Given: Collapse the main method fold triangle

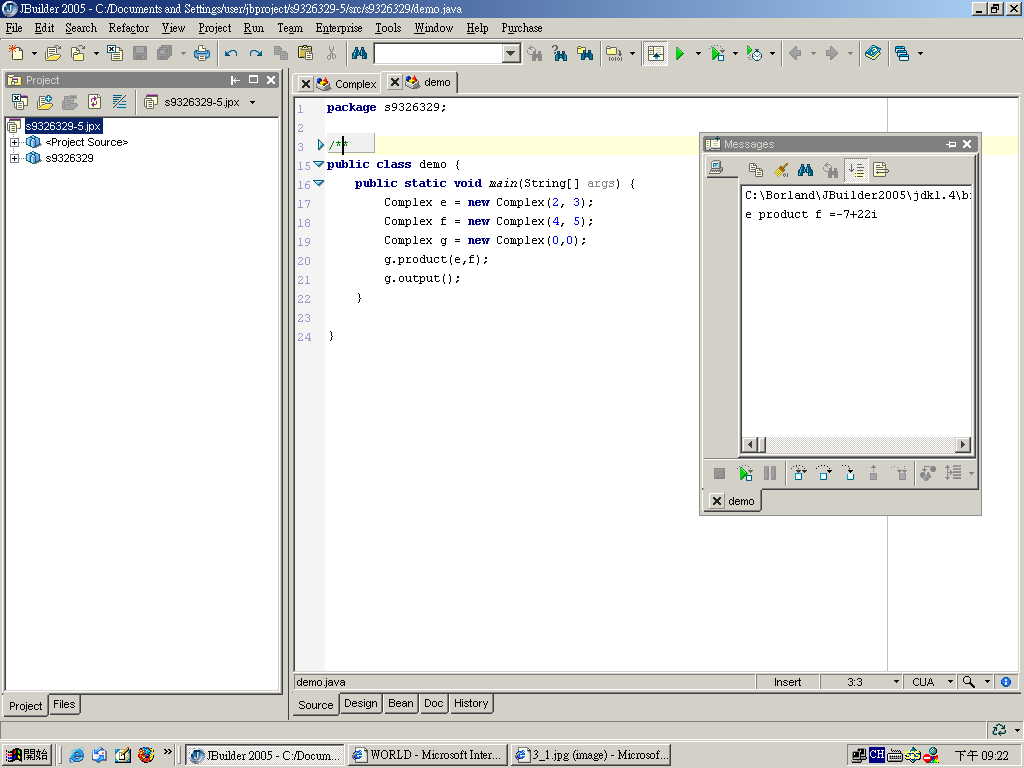Looking at the screenshot, I should pyautogui.click(x=319, y=183).
